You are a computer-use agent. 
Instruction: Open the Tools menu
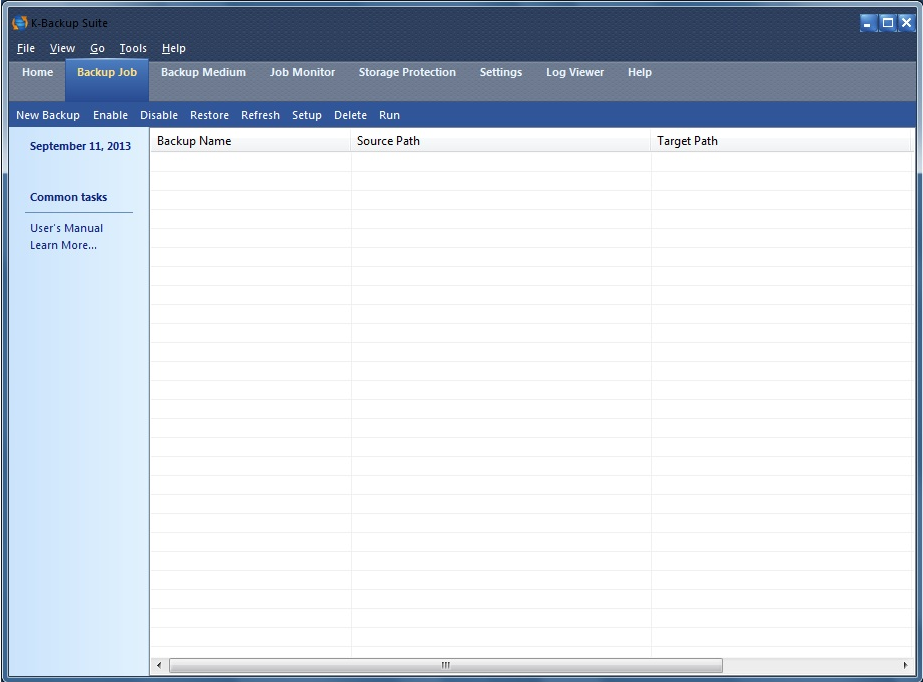[x=133, y=48]
